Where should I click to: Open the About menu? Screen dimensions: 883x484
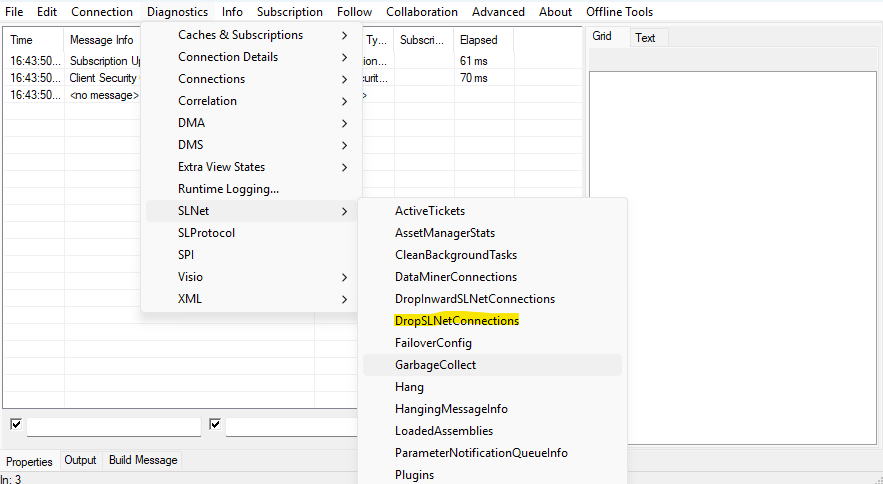tap(555, 12)
